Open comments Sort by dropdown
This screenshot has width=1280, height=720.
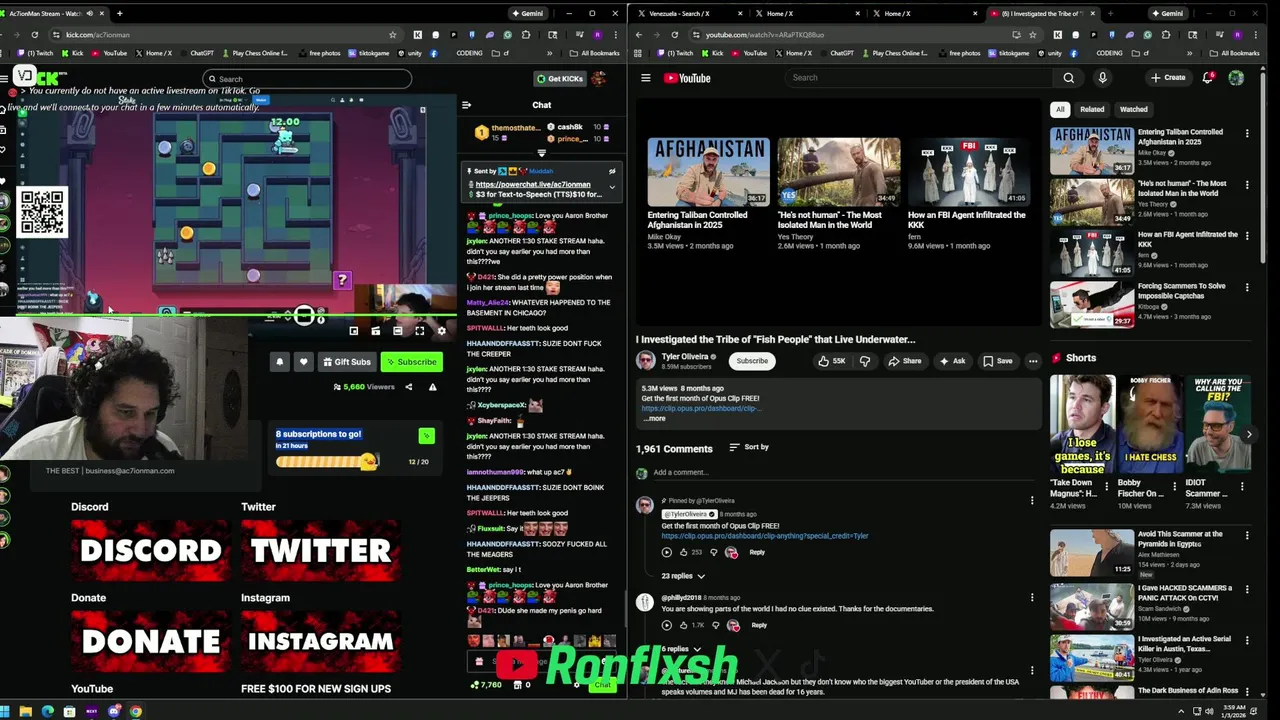tap(749, 447)
